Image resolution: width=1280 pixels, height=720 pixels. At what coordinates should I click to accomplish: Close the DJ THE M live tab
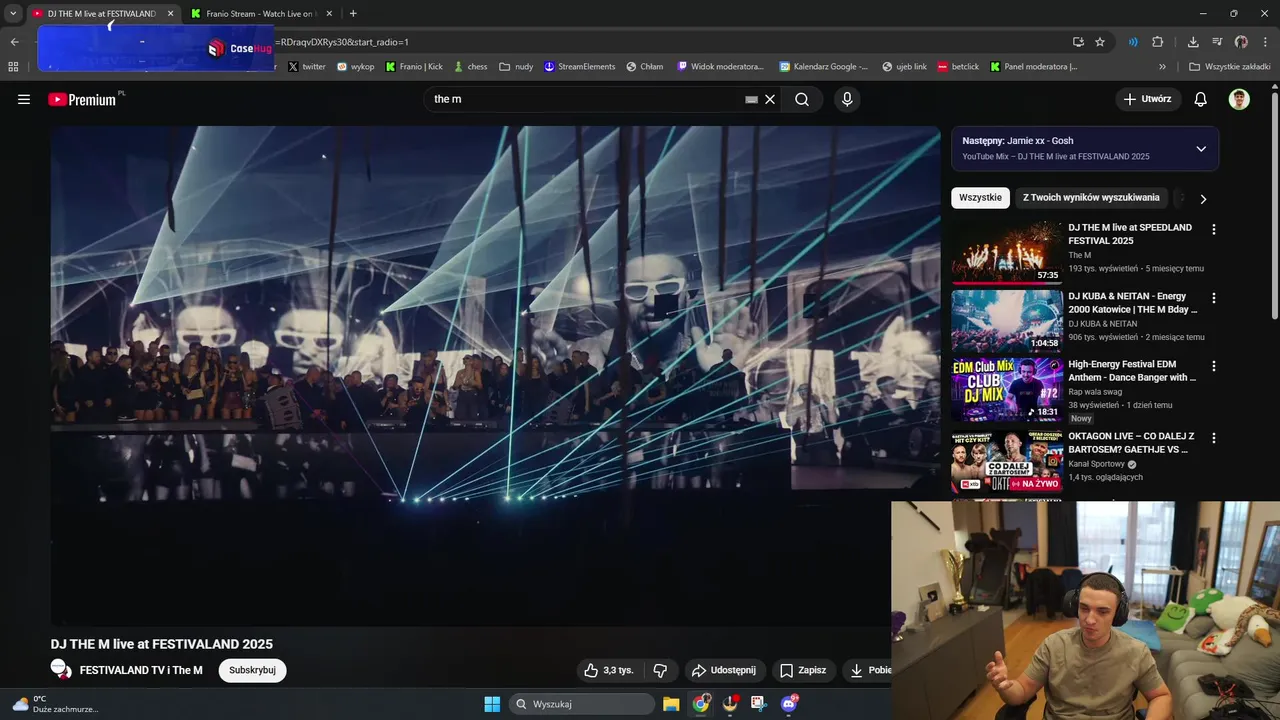170,14
